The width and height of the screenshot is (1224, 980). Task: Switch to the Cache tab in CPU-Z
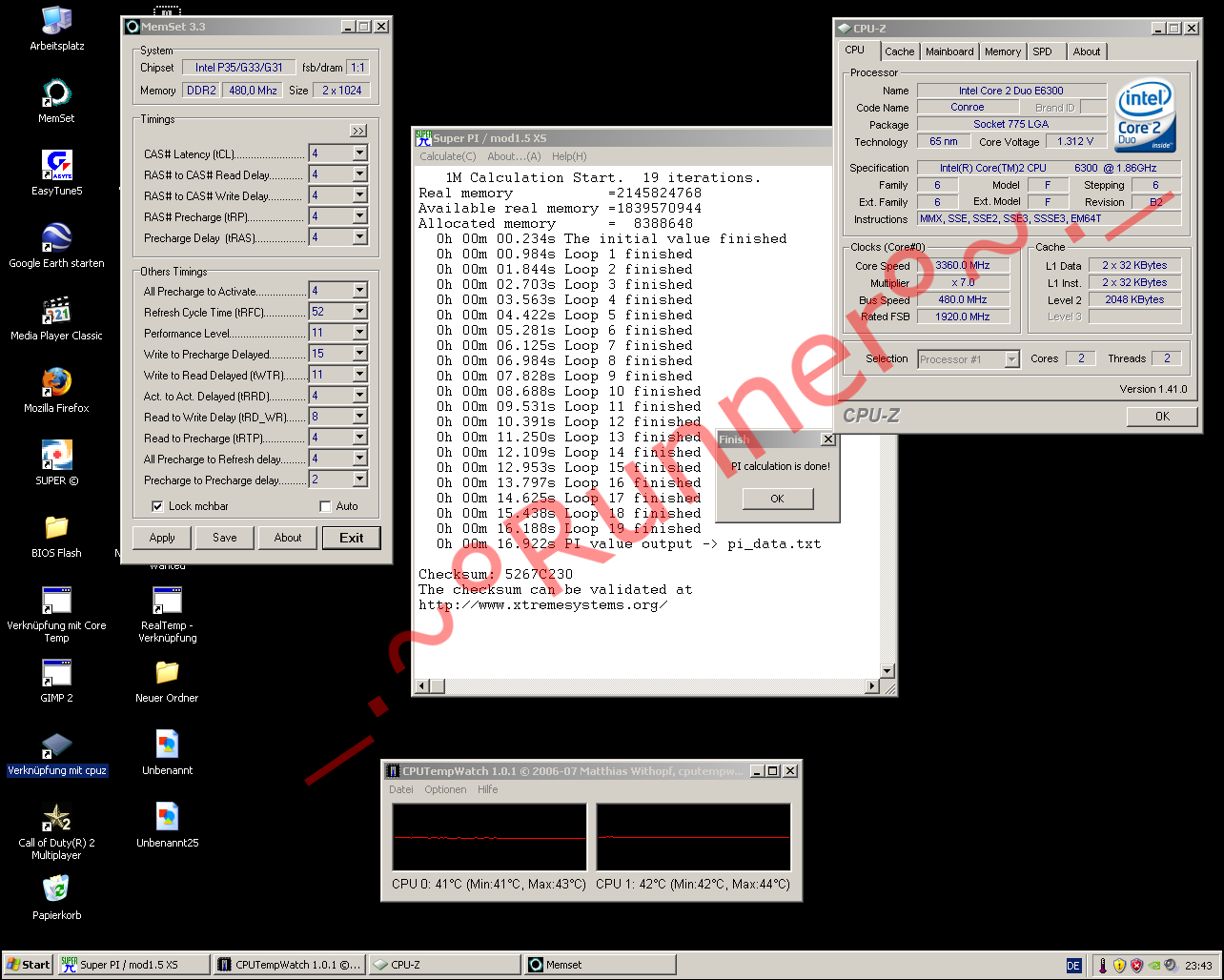(x=899, y=51)
